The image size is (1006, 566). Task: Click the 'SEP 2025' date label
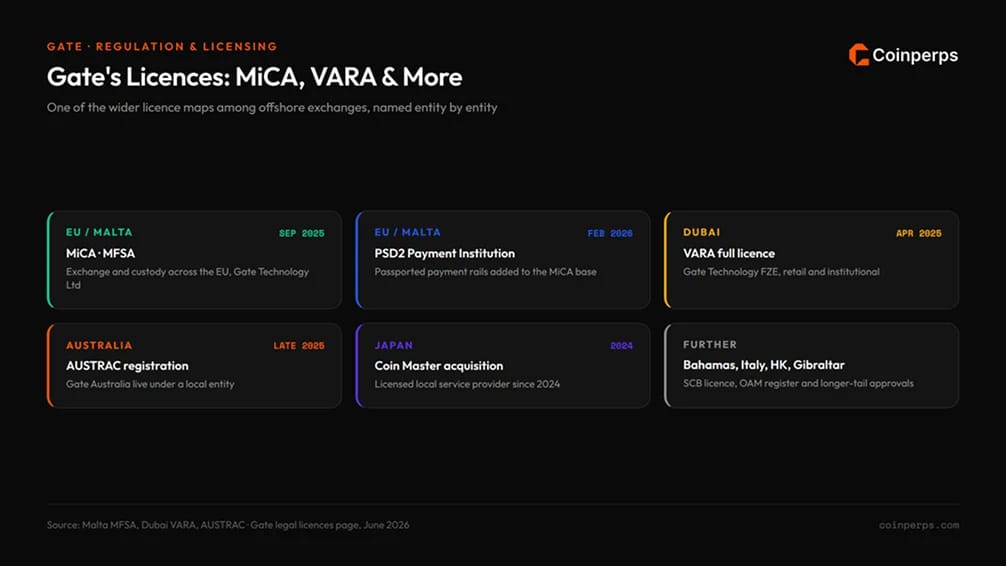pos(302,233)
